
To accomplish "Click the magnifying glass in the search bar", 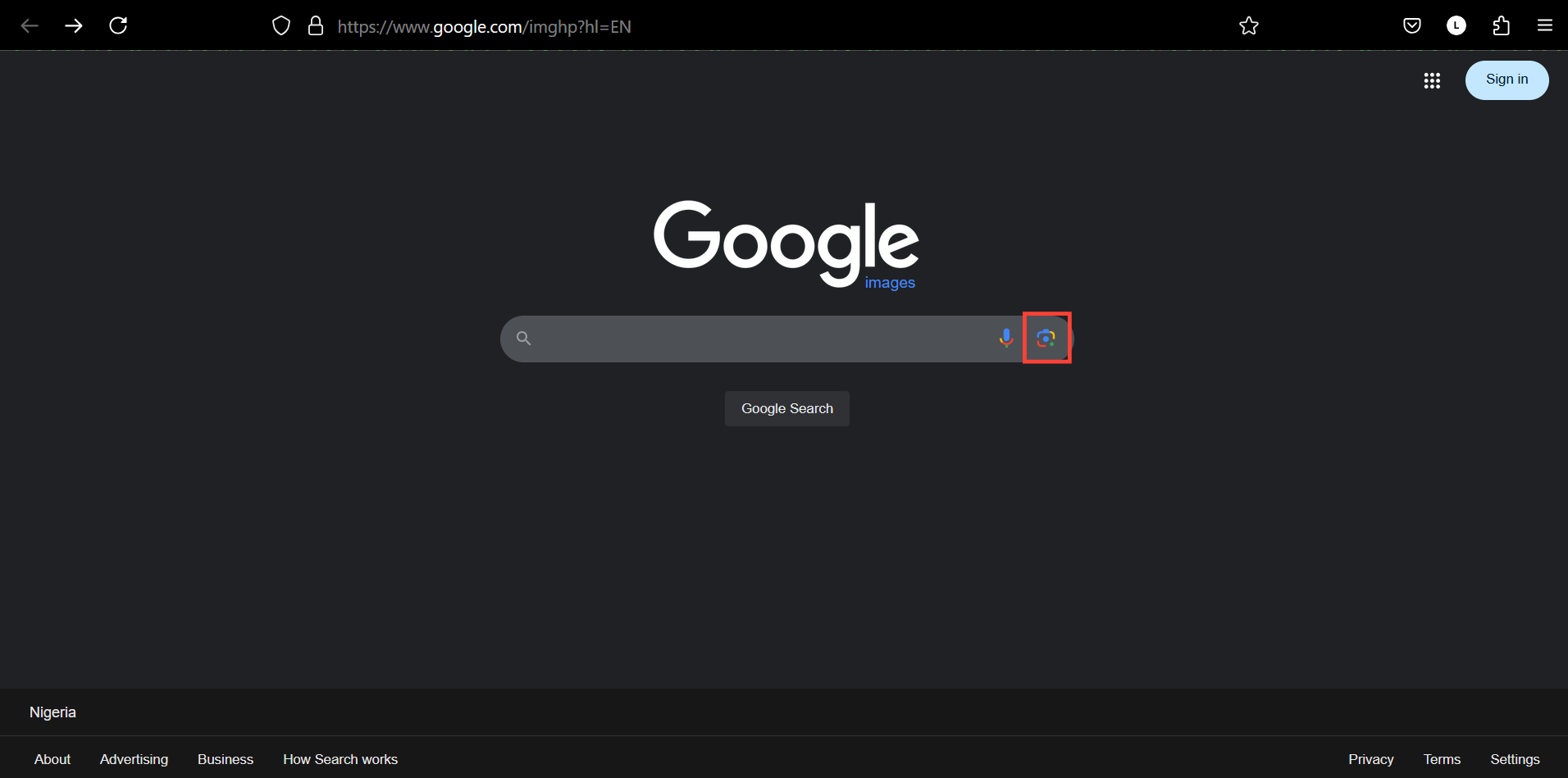I will tap(524, 338).
